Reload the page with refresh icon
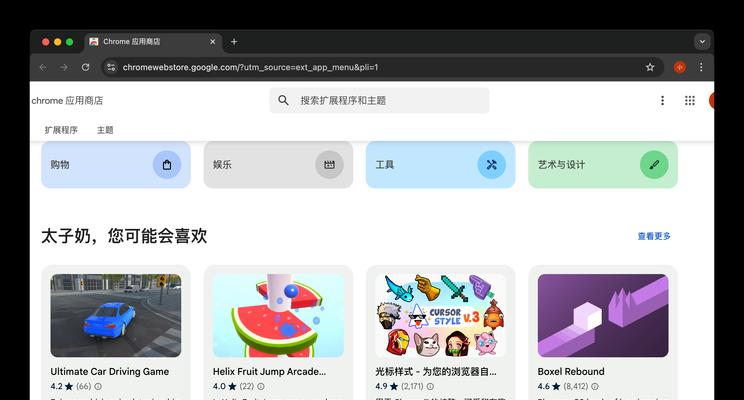This screenshot has width=744, height=400. point(85,67)
